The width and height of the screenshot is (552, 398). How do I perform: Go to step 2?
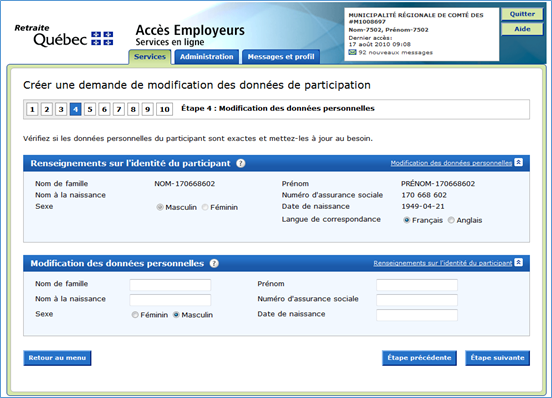[x=46, y=109]
